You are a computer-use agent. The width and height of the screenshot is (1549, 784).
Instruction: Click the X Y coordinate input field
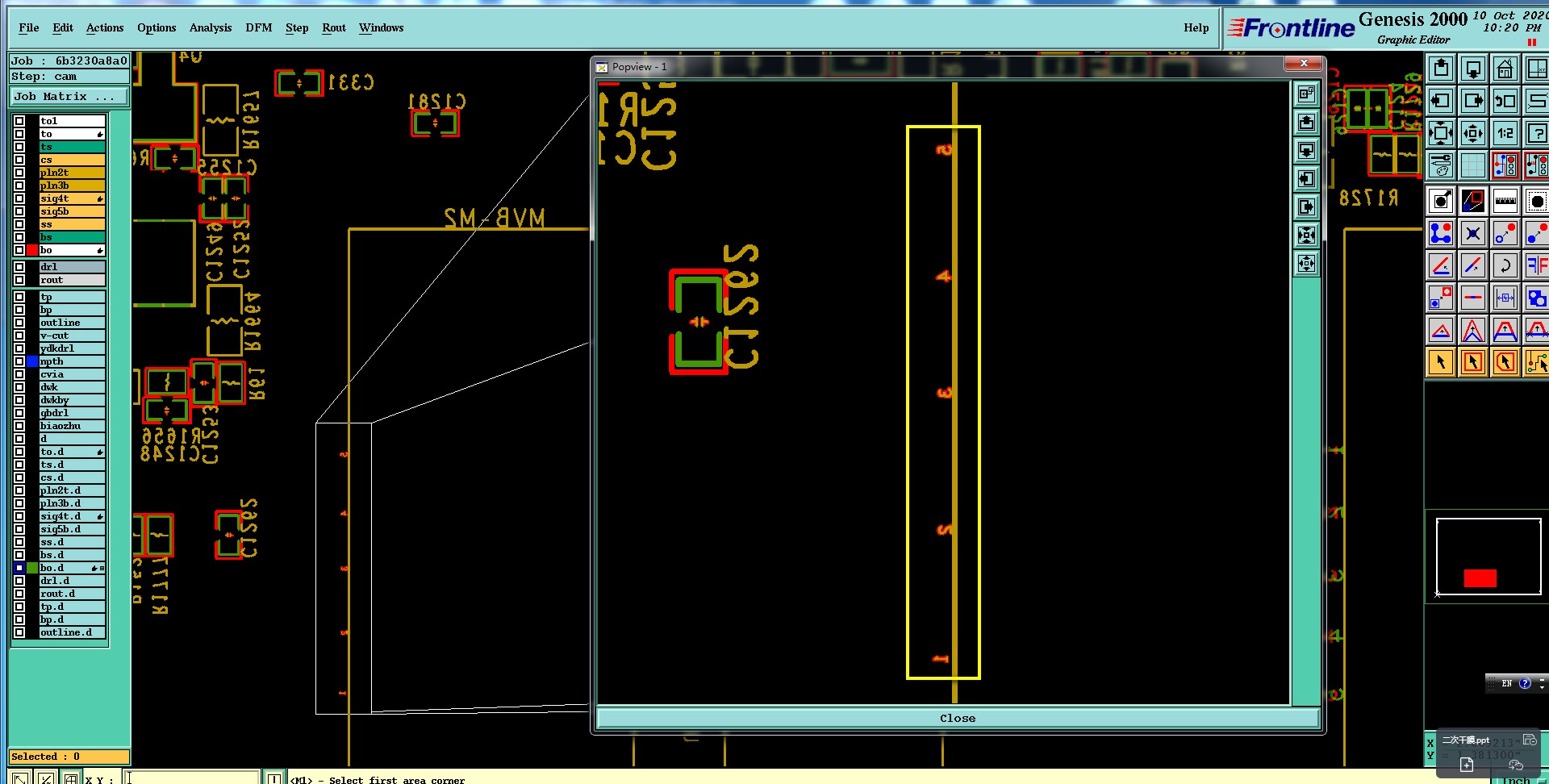[x=193, y=778]
